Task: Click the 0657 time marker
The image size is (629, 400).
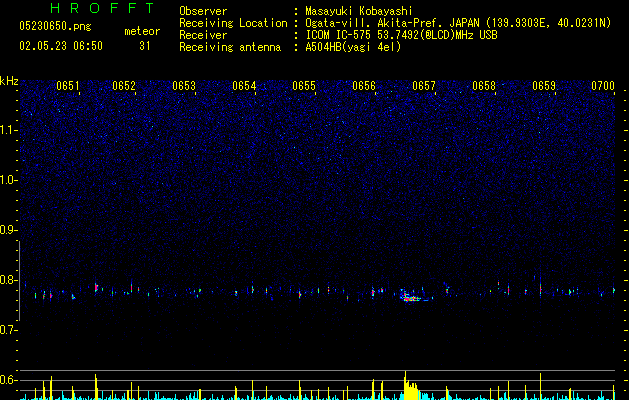Action: pyautogui.click(x=424, y=86)
